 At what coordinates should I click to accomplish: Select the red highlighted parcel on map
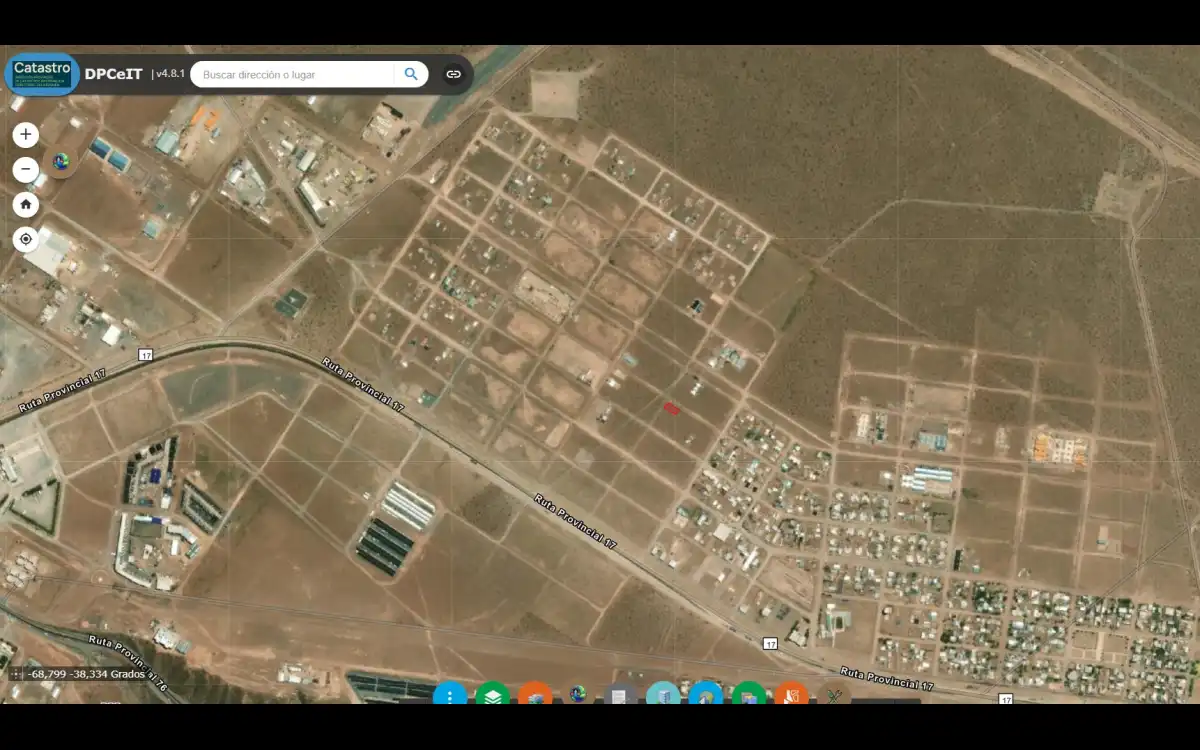point(672,408)
